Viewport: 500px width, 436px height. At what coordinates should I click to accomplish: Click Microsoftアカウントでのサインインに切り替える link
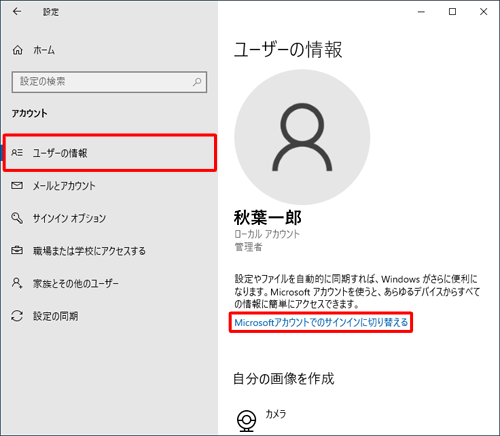tap(321, 322)
